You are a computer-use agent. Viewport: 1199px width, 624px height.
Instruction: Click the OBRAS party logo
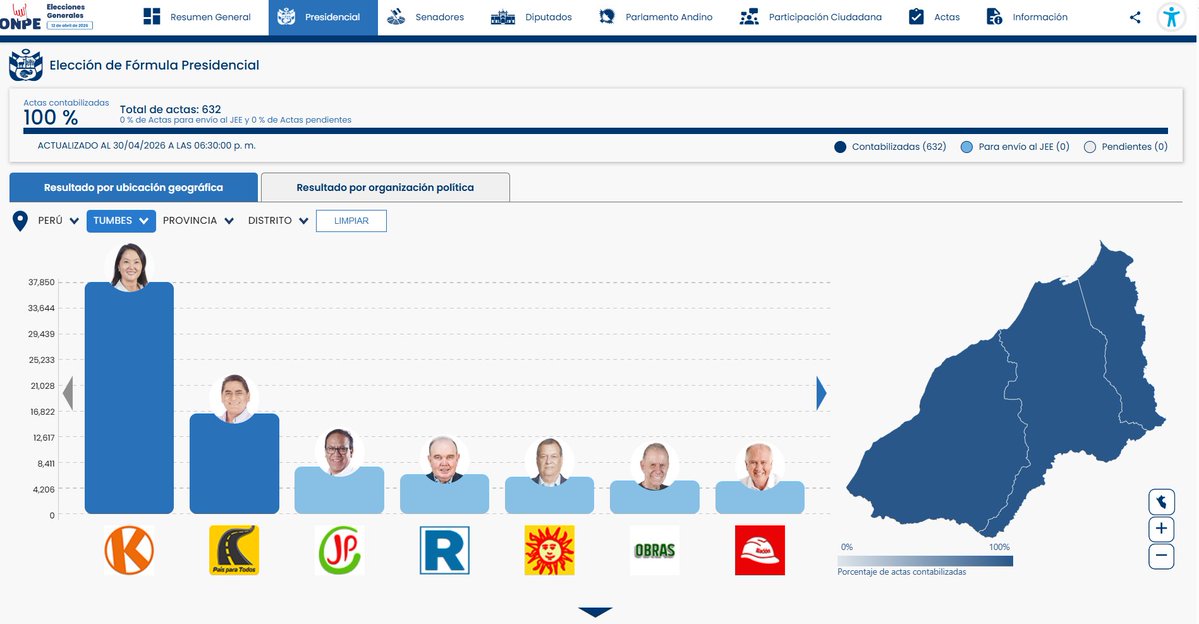click(x=655, y=550)
